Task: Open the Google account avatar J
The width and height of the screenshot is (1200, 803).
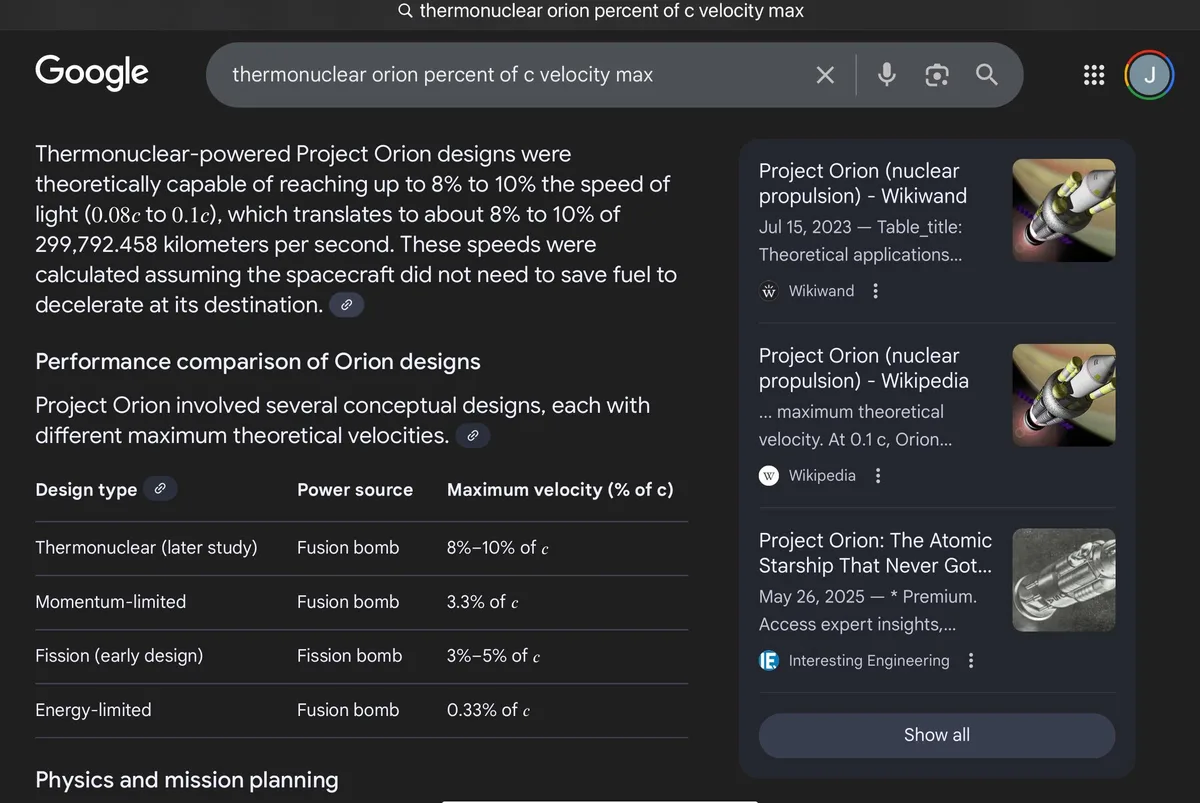Action: coord(1150,75)
